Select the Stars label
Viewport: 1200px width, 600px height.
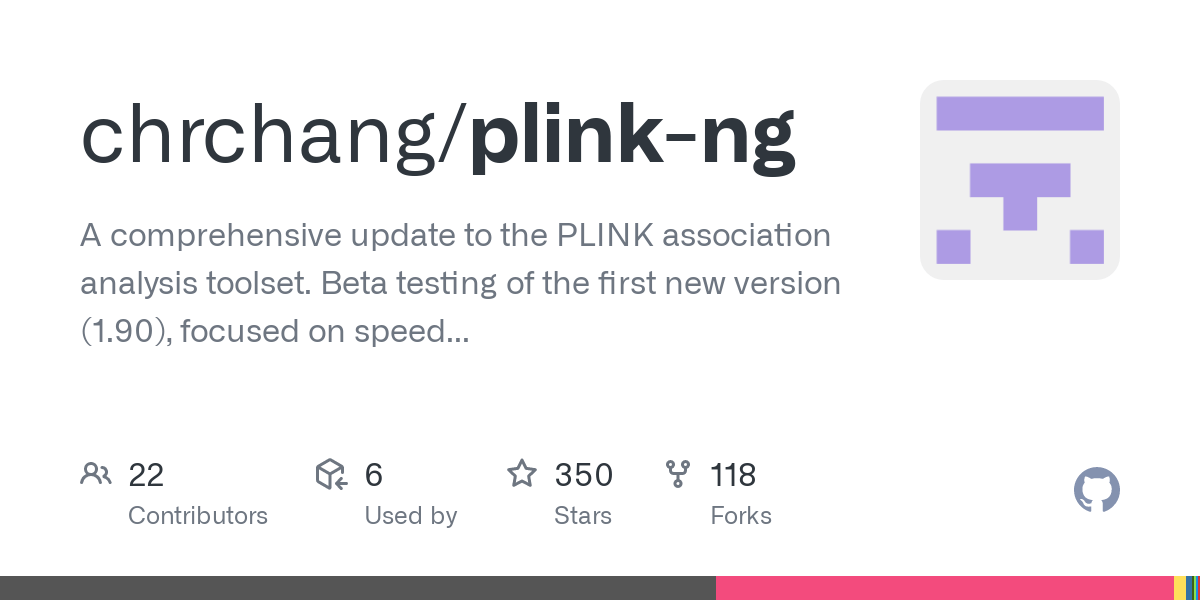click(x=583, y=516)
